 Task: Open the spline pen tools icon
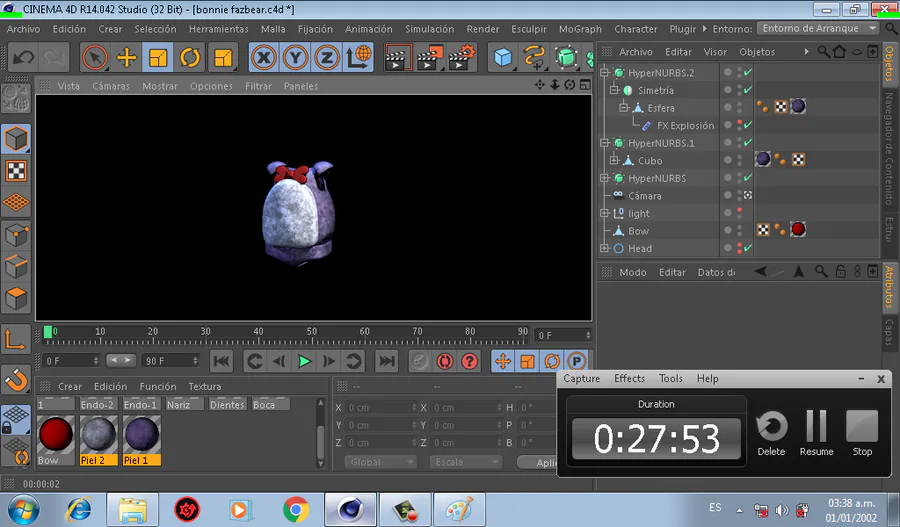pyautogui.click(x=534, y=57)
